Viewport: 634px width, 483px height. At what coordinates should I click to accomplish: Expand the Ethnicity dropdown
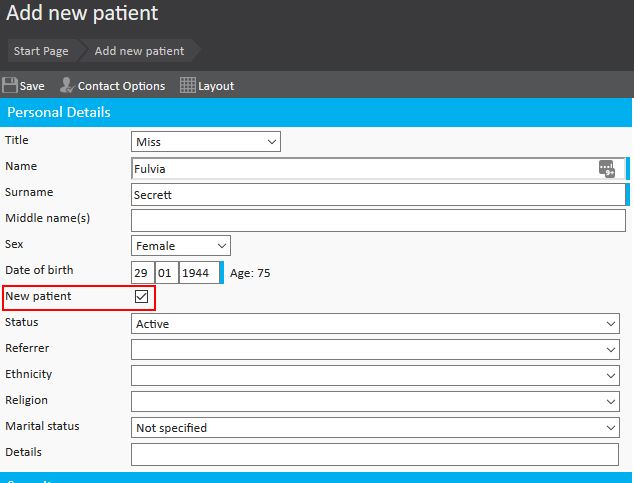[x=375, y=376]
